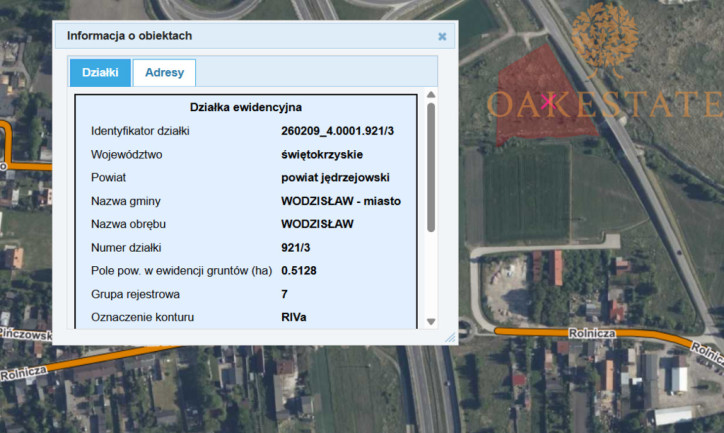Click the Rolnicza street label at bottom left

23,373
